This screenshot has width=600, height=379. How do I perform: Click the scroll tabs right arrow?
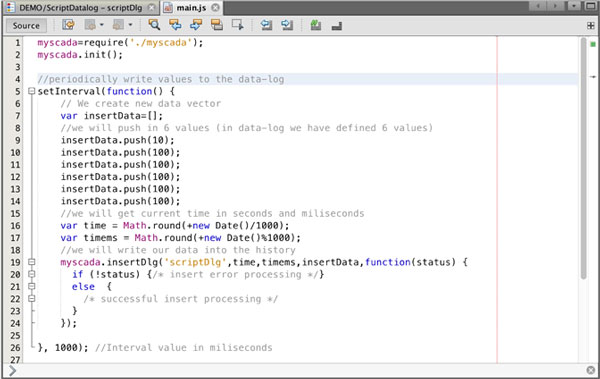pos(555,6)
